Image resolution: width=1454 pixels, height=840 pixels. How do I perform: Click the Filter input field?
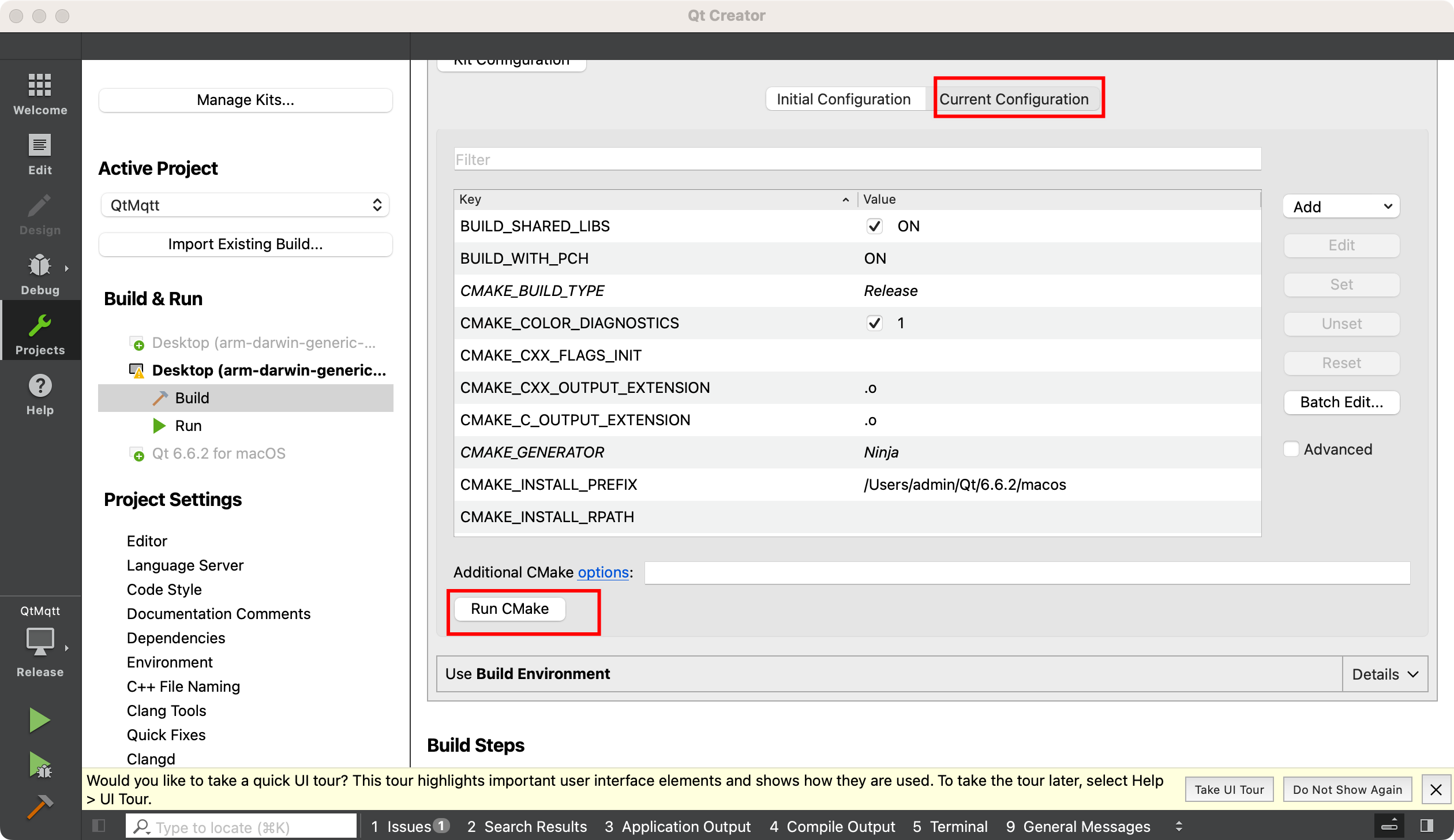pyautogui.click(x=855, y=159)
